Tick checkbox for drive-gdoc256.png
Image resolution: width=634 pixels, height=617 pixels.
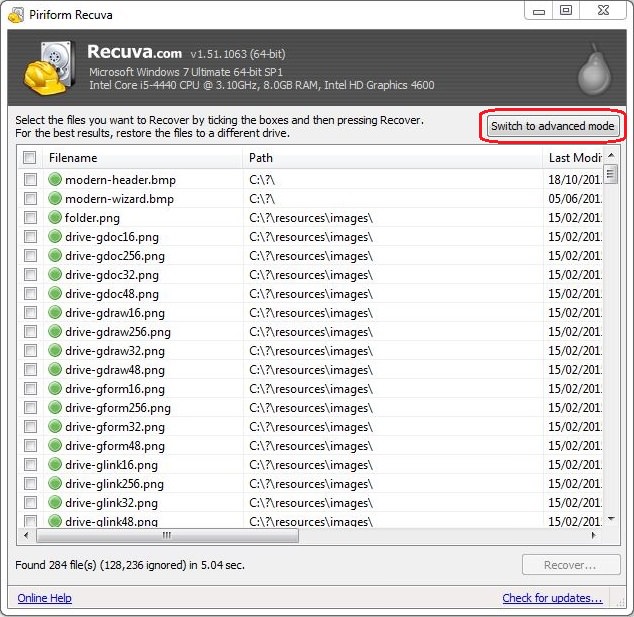click(30, 255)
